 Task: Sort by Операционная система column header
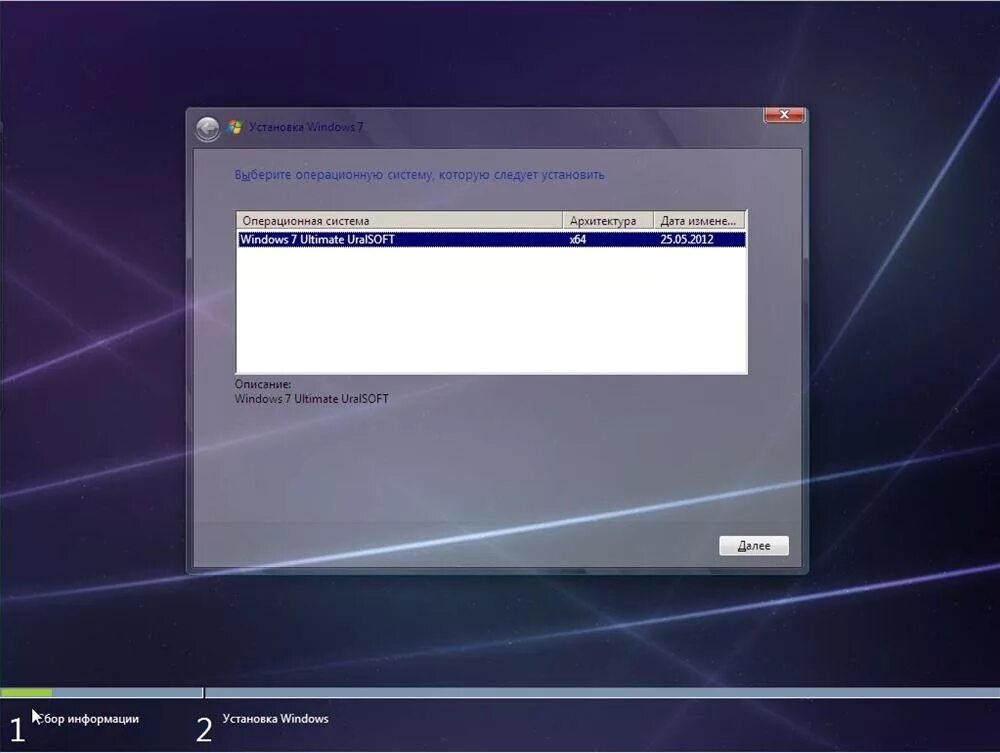(x=400, y=221)
